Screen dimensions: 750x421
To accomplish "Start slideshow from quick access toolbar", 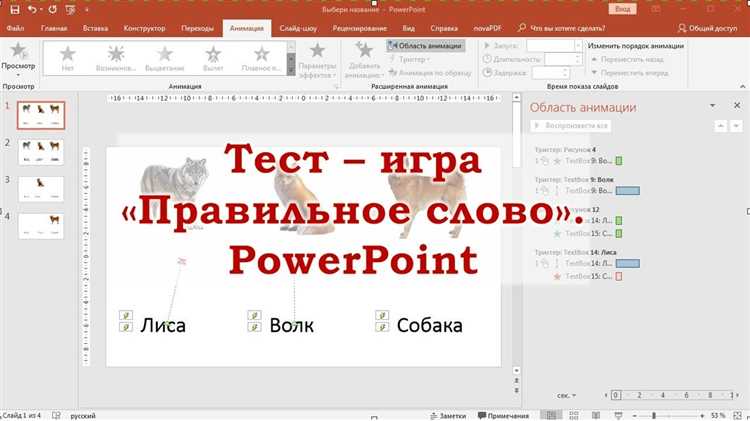I will (x=70, y=9).
